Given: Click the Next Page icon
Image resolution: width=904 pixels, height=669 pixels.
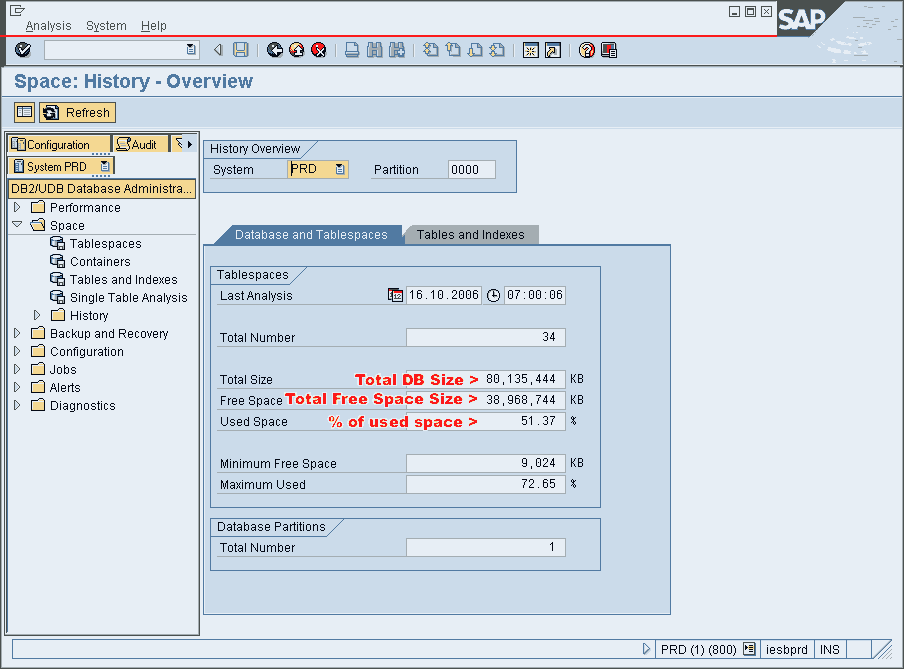Looking at the screenshot, I should click(x=475, y=50).
